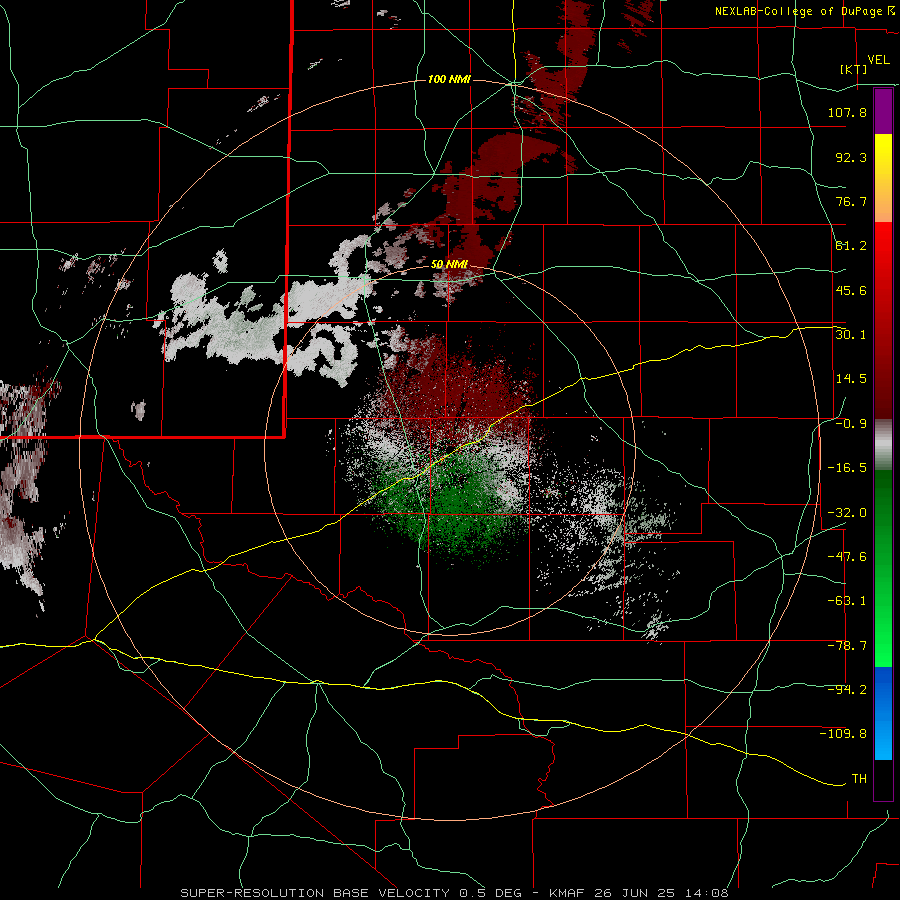This screenshot has width=900, height=900.
Task: Click the [KT] units label
Action: pos(854,69)
